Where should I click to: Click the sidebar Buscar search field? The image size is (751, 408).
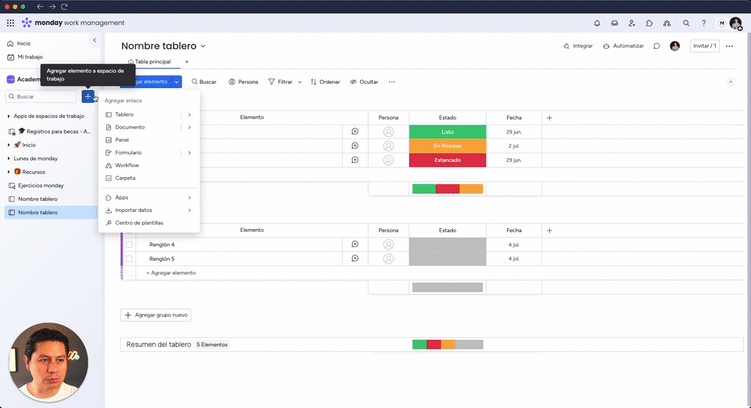pyautogui.click(x=42, y=97)
